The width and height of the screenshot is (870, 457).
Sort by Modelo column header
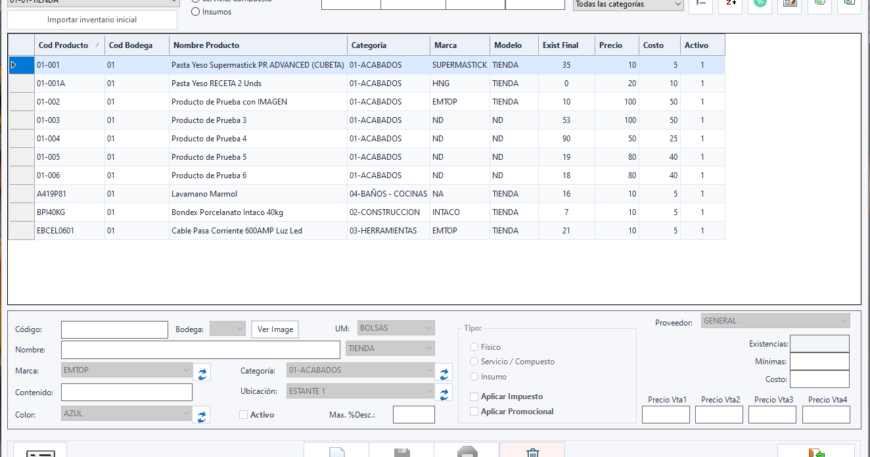click(x=514, y=45)
